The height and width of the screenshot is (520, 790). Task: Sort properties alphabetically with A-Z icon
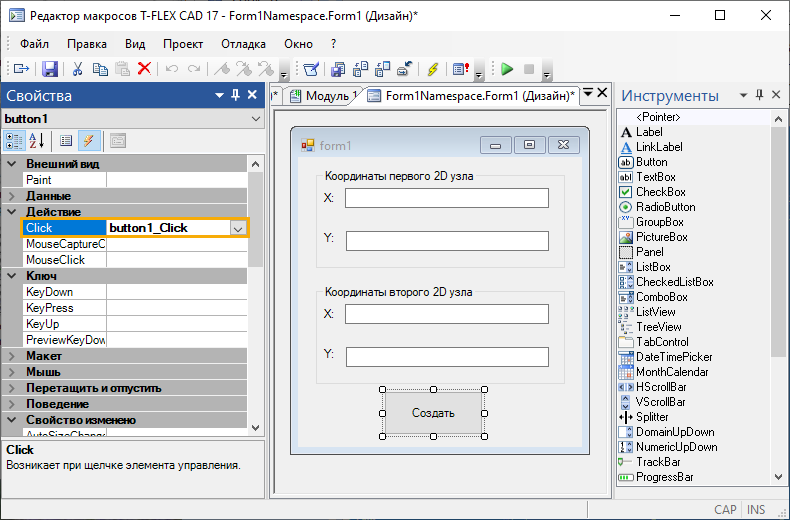(x=36, y=141)
